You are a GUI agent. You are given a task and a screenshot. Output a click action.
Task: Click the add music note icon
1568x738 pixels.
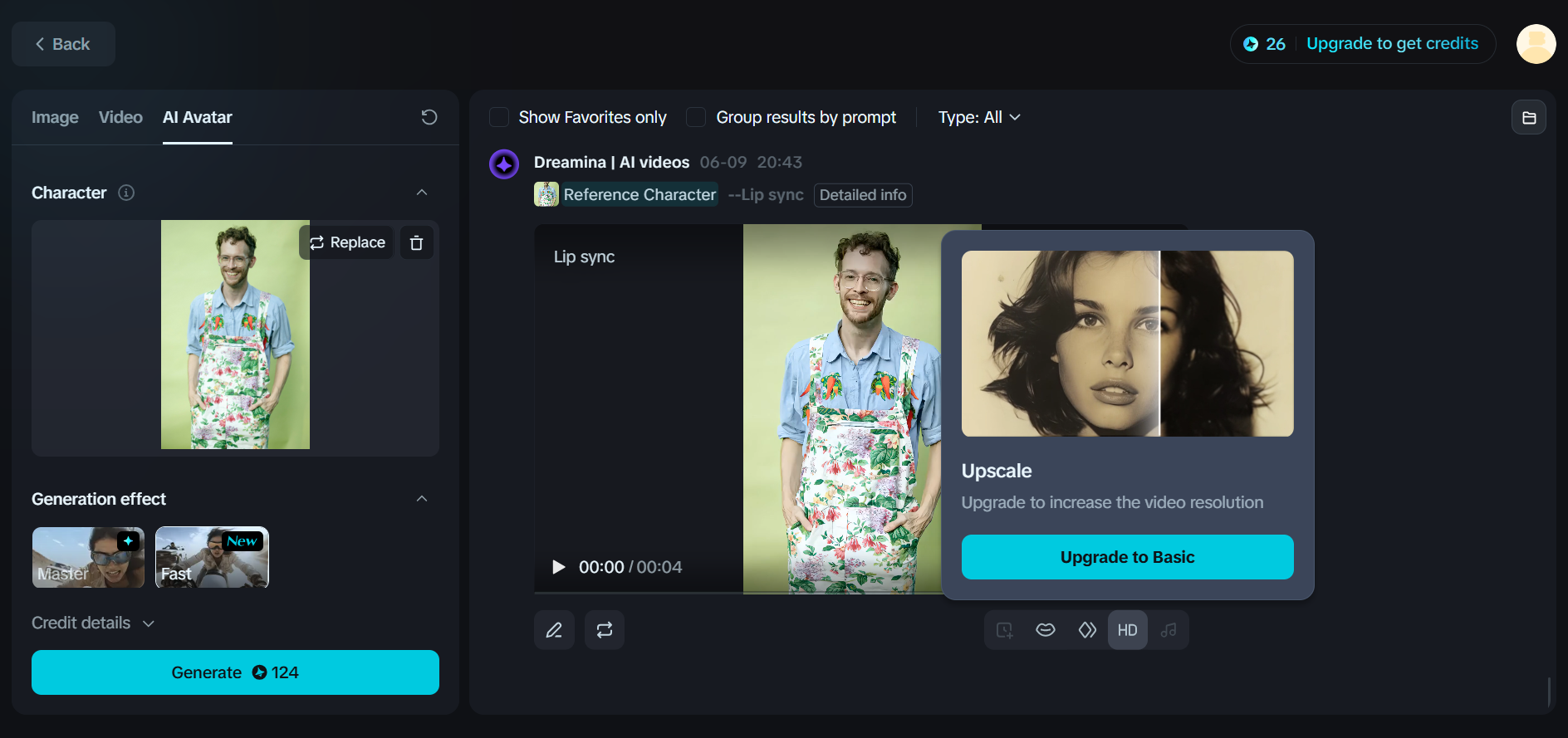click(1169, 630)
